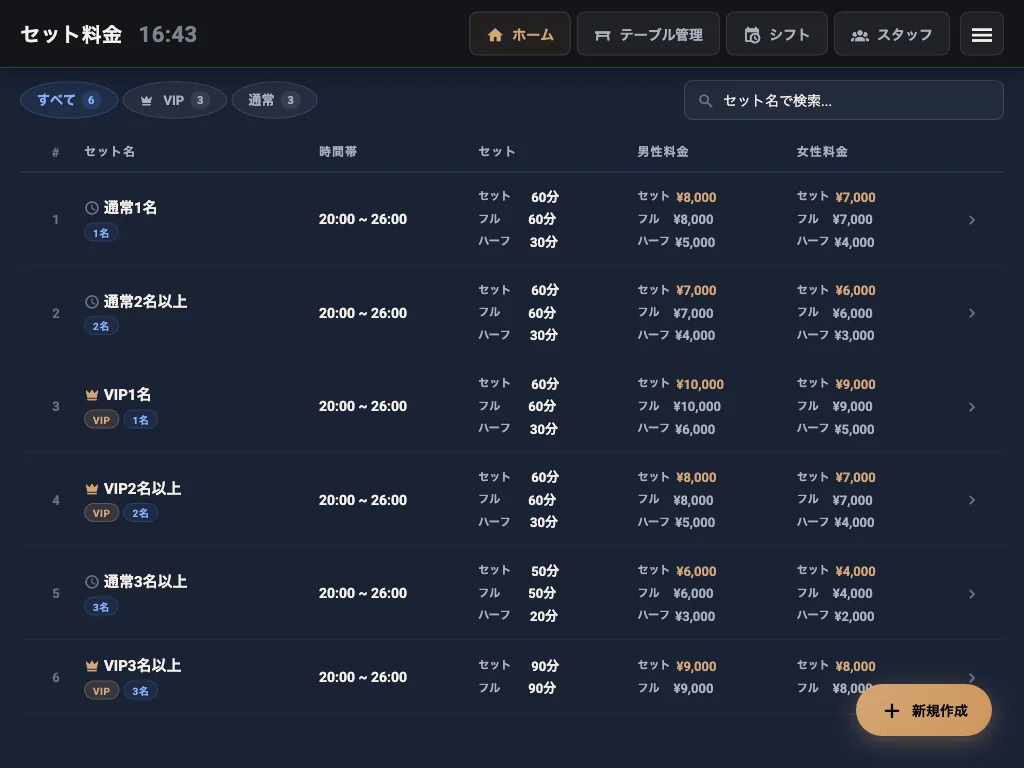Click the crown icon beside VIP3名以上
1024x768 pixels.
[x=92, y=665]
